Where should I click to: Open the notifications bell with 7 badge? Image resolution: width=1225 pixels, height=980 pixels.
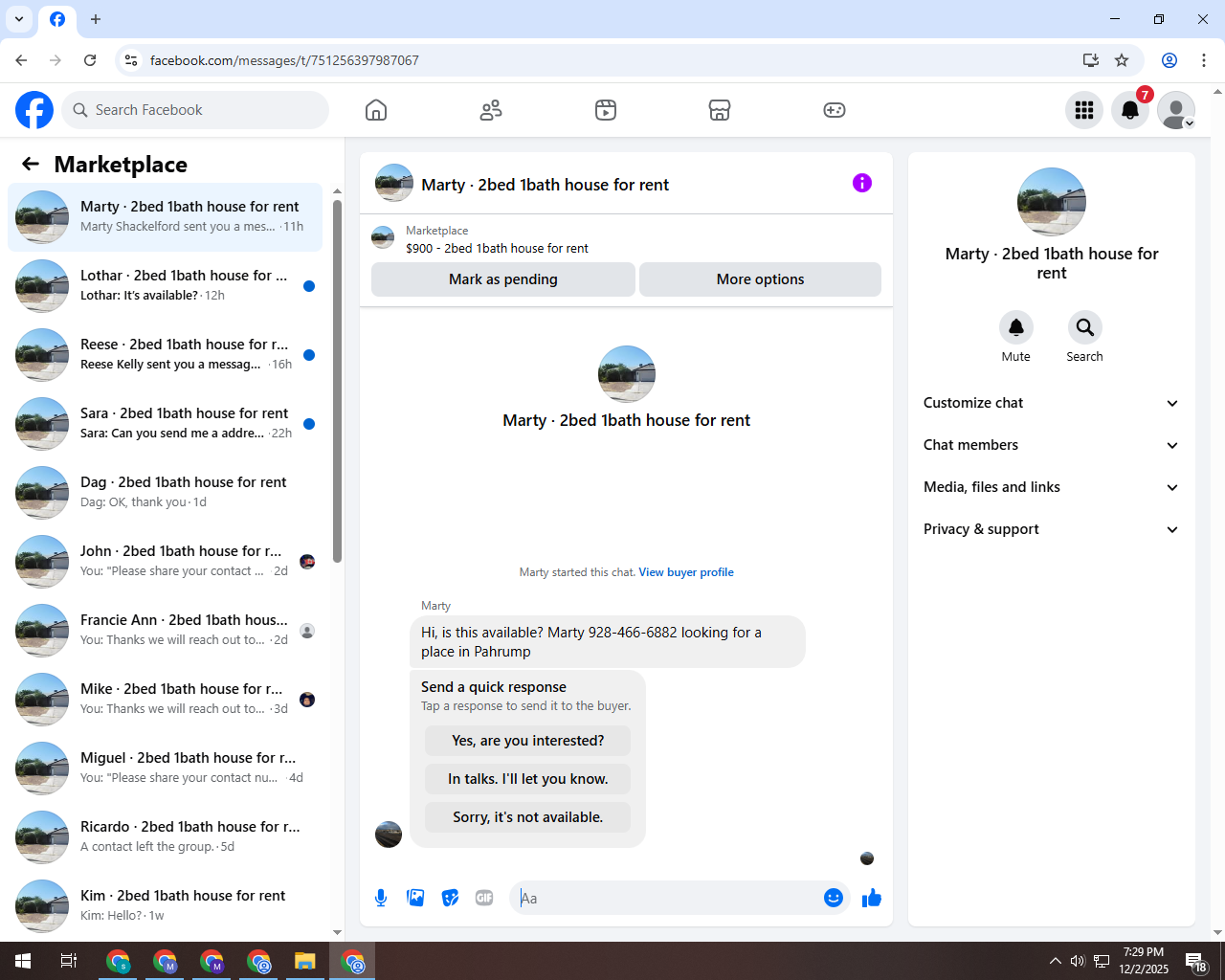pos(1130,110)
